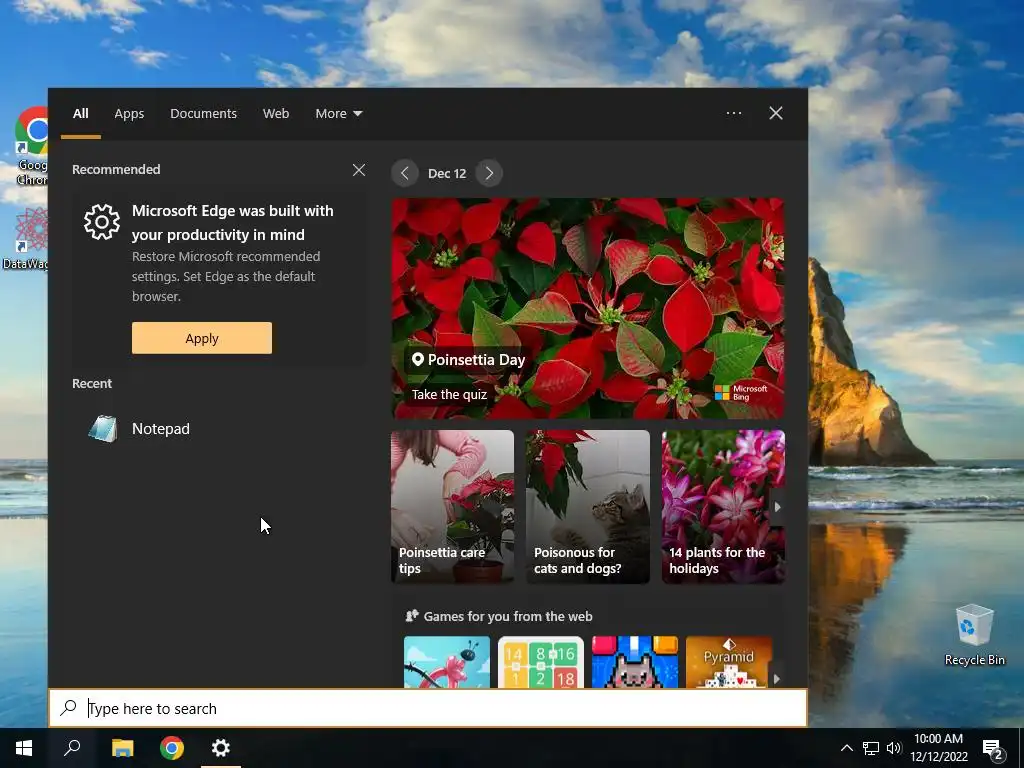Expand the More filter dropdown
This screenshot has height=768, width=1024.
pyautogui.click(x=338, y=114)
